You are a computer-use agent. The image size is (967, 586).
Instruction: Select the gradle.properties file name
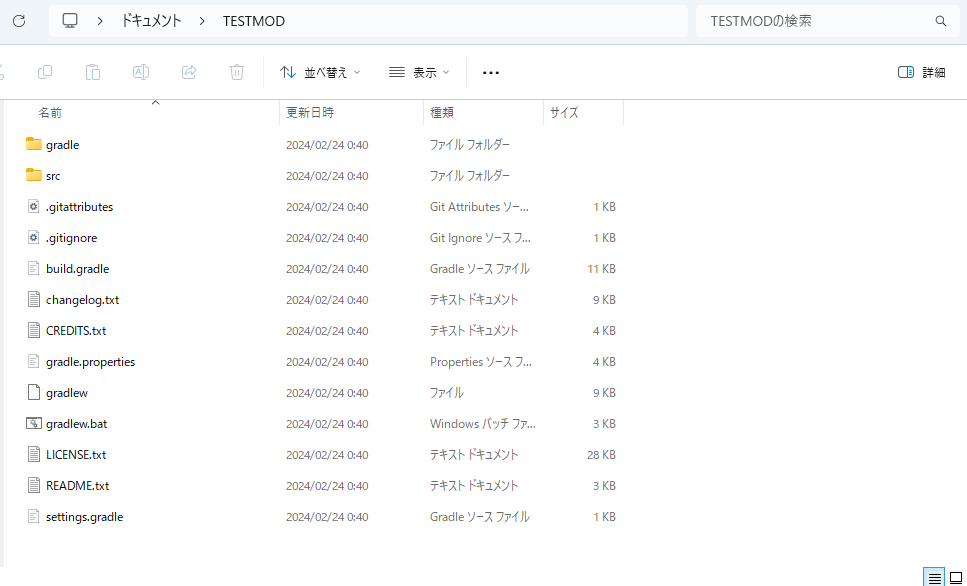(91, 361)
